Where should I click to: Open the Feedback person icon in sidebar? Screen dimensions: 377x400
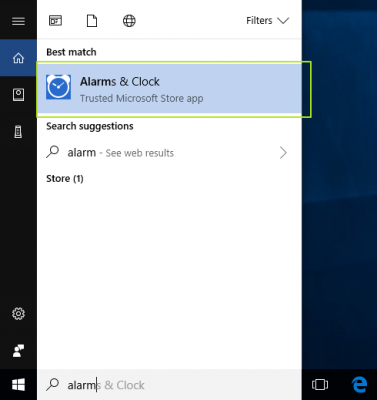[x=18, y=351]
